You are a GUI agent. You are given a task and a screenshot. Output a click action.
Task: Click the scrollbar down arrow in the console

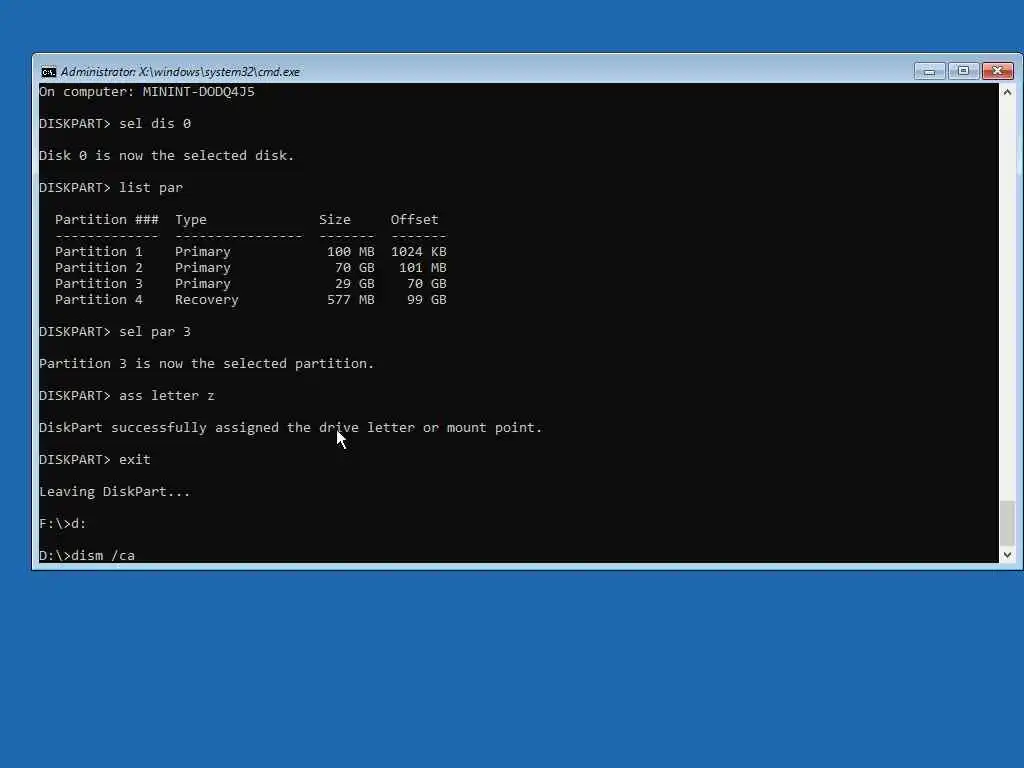click(x=1007, y=554)
